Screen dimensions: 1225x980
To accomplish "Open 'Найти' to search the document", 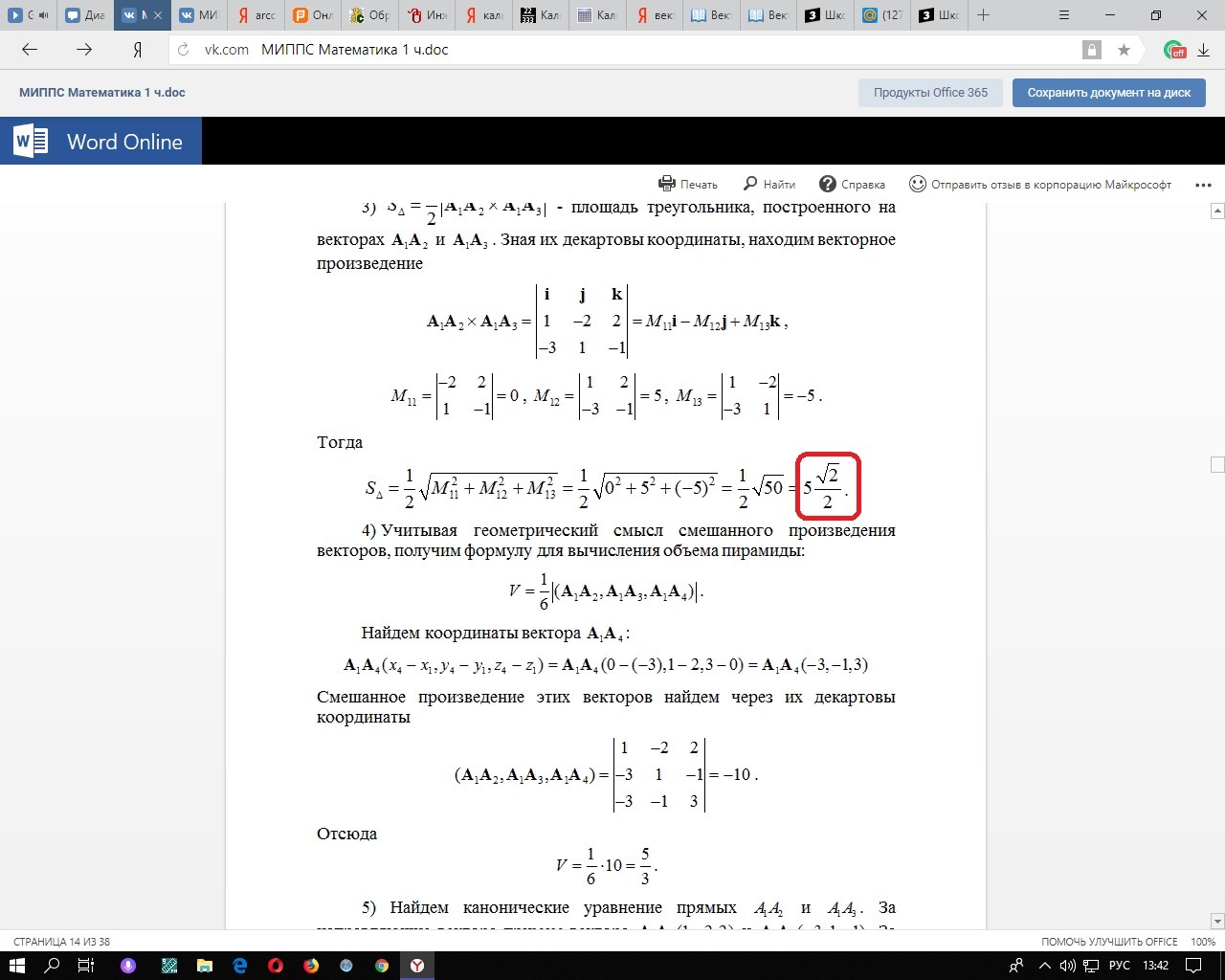I will point(769,184).
